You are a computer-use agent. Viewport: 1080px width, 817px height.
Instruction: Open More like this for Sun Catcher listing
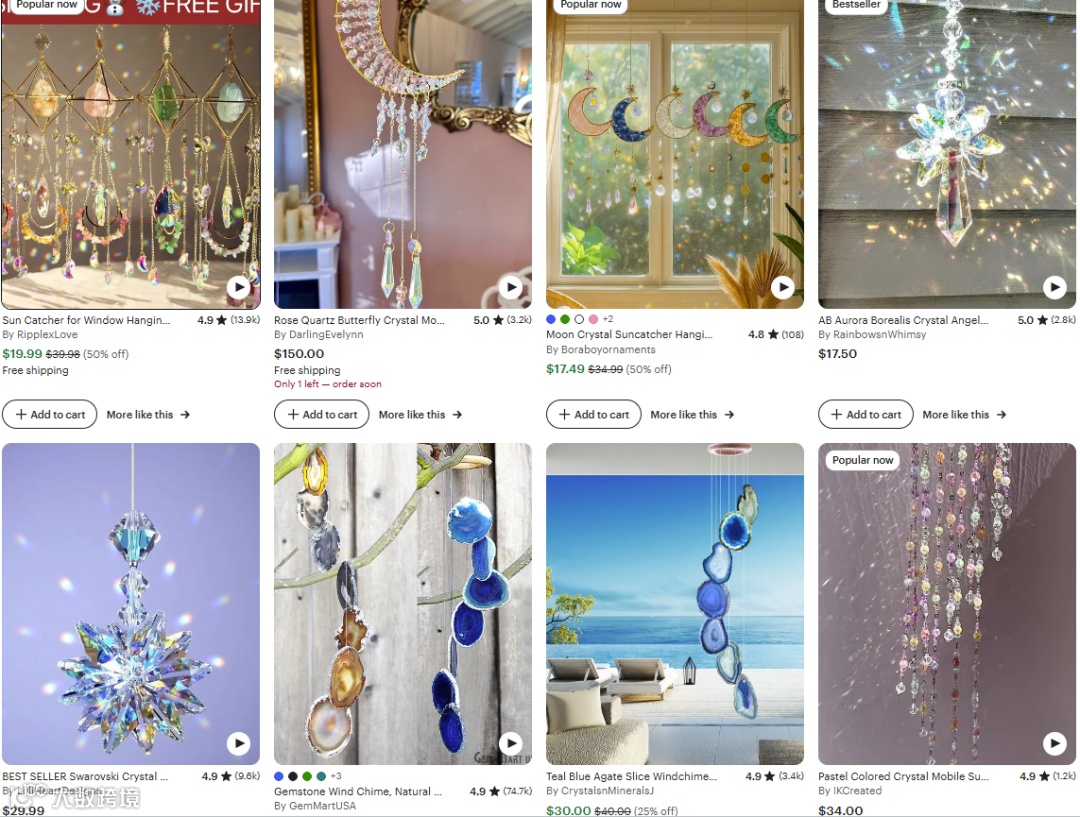(x=148, y=415)
